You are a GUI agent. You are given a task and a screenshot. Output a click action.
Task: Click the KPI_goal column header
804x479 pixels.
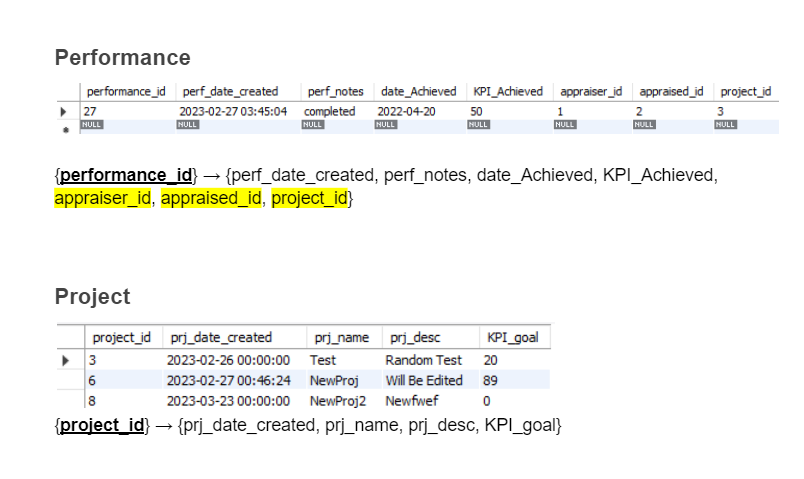pos(513,337)
